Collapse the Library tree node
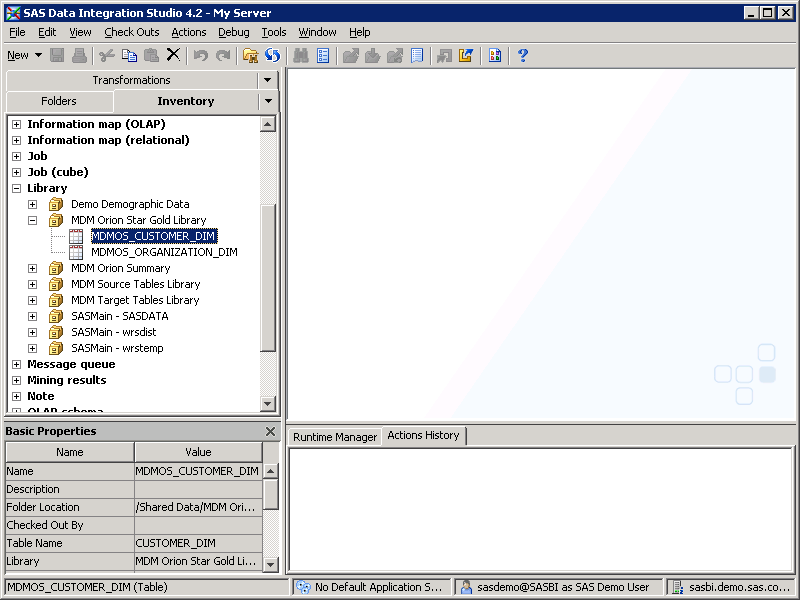800x600 pixels. pos(15,187)
